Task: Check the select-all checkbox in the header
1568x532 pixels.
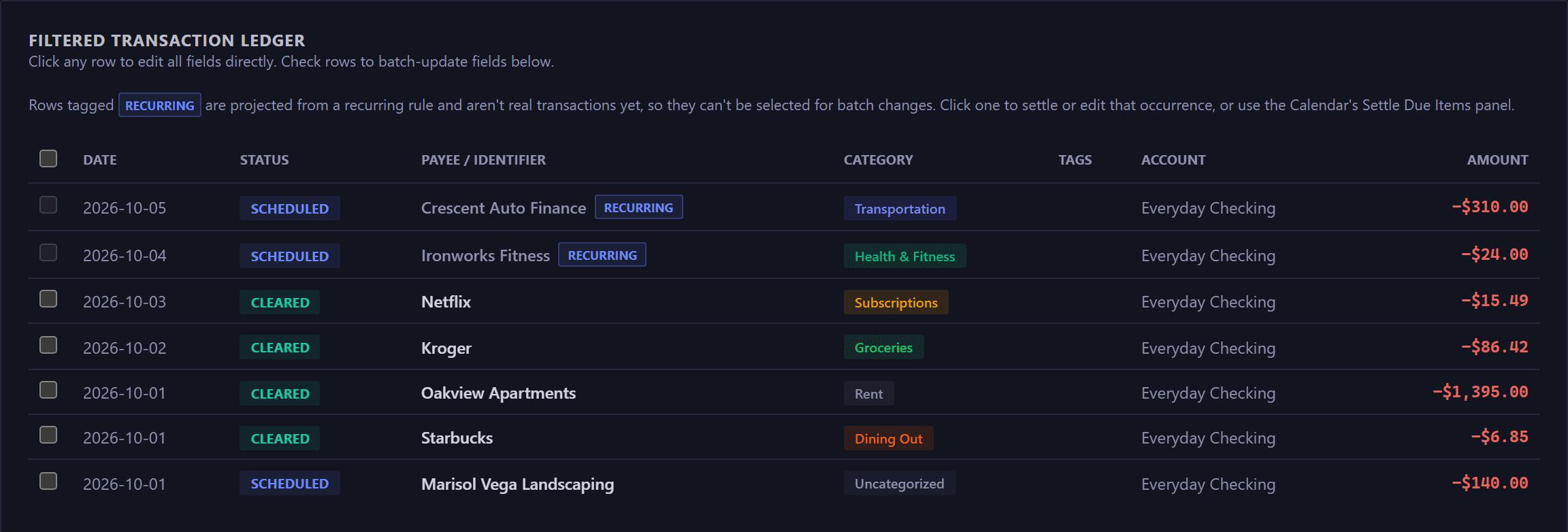Action: (x=48, y=159)
